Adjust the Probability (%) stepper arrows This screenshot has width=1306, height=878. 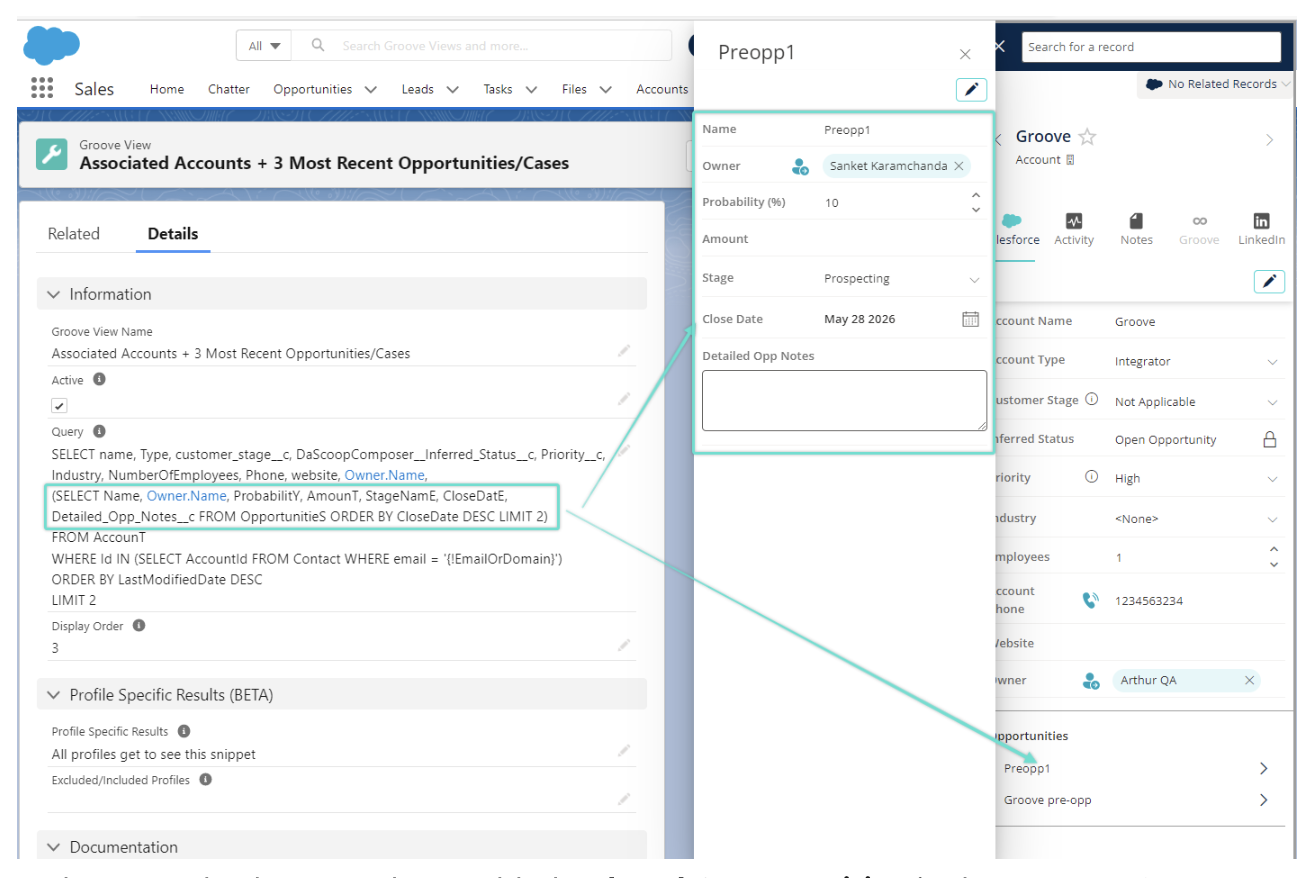[976, 202]
